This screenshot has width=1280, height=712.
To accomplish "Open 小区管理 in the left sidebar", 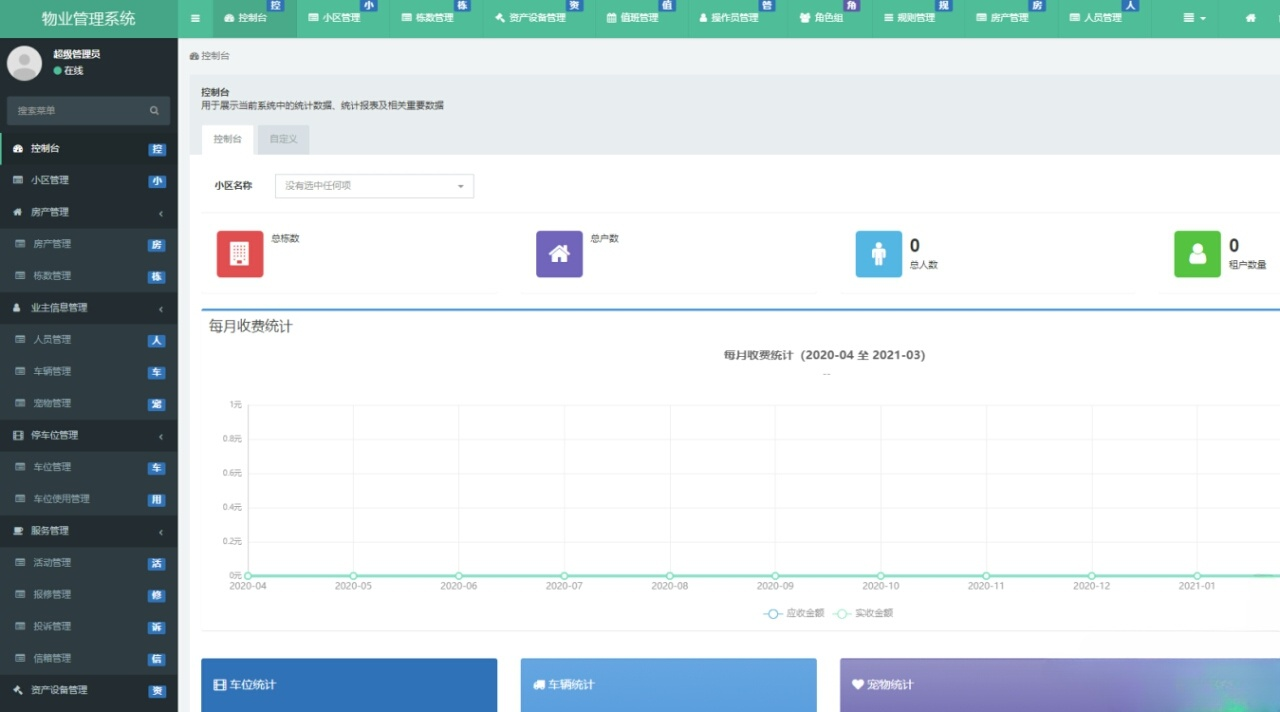I will point(89,181).
